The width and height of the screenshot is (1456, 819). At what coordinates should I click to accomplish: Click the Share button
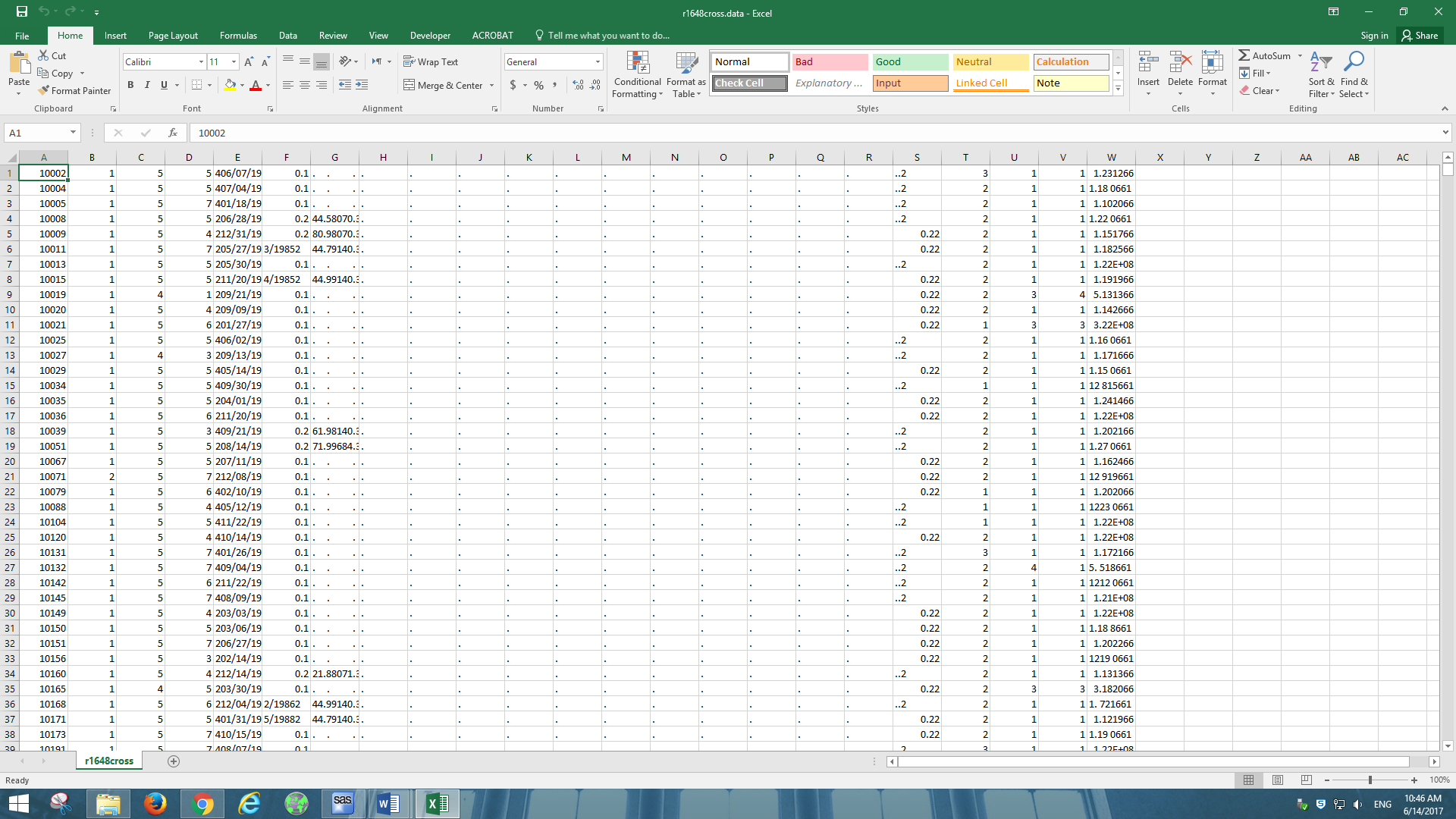[1420, 36]
